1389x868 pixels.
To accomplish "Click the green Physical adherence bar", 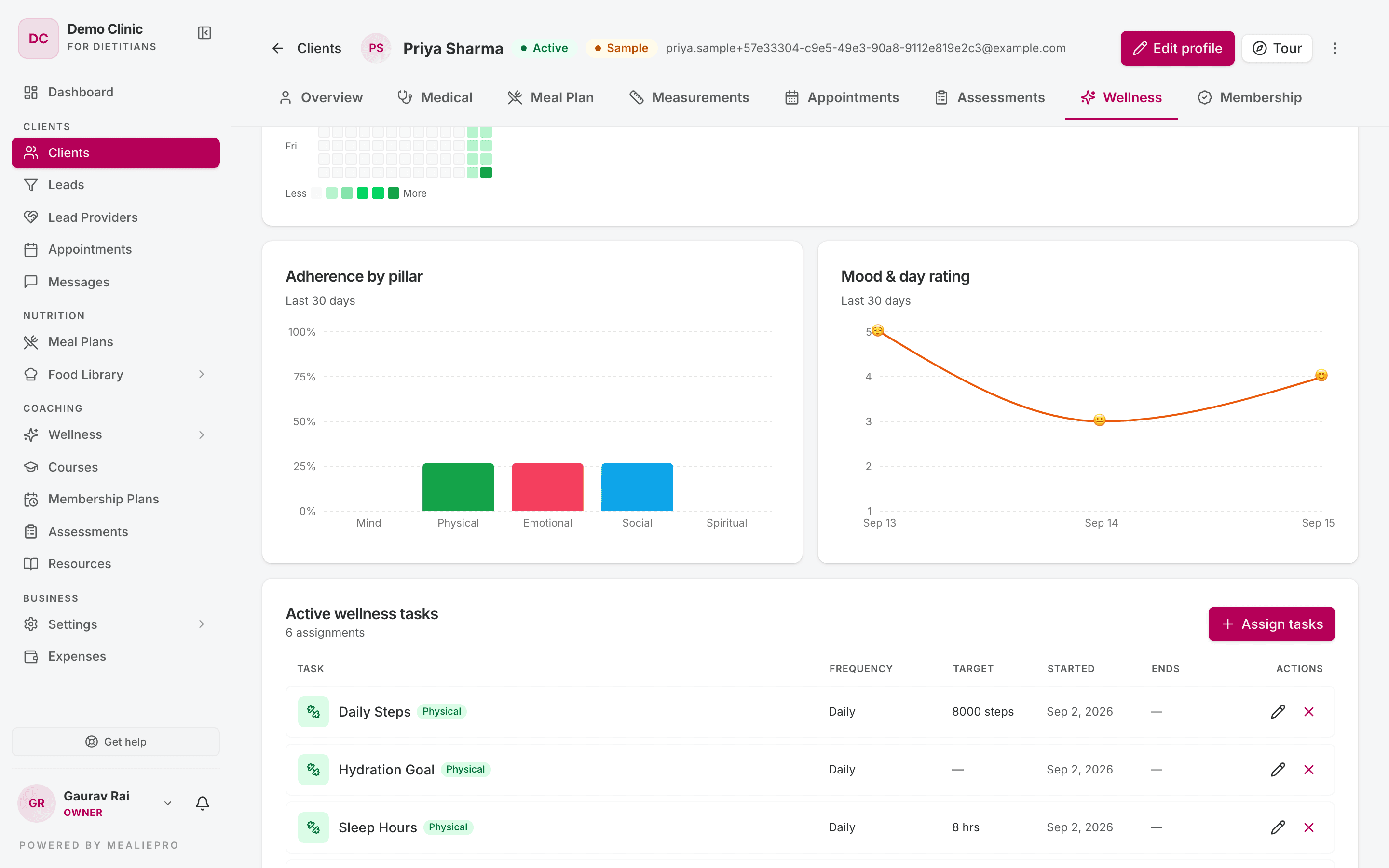I will 458,488.
